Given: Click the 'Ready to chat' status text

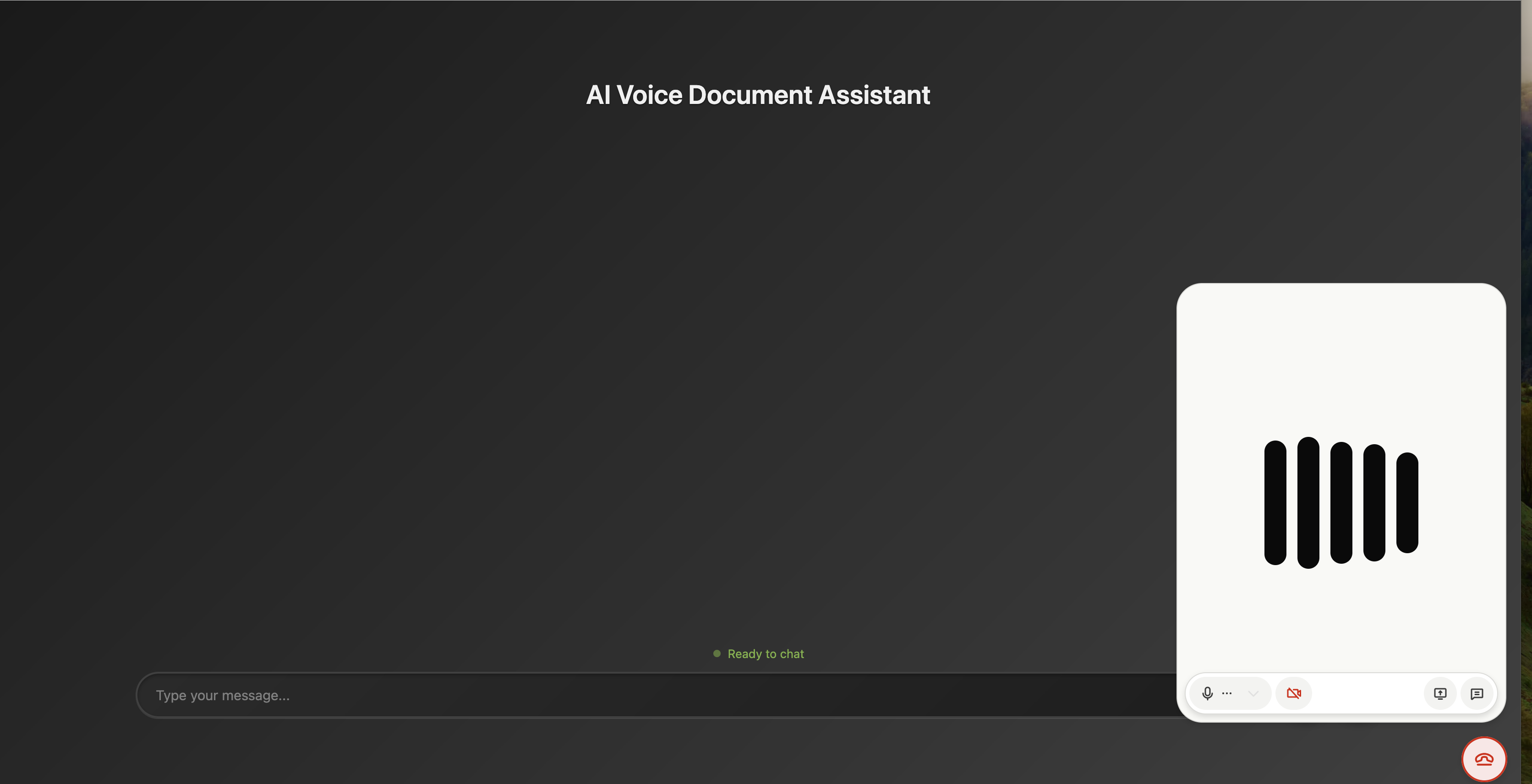Looking at the screenshot, I should (766, 654).
